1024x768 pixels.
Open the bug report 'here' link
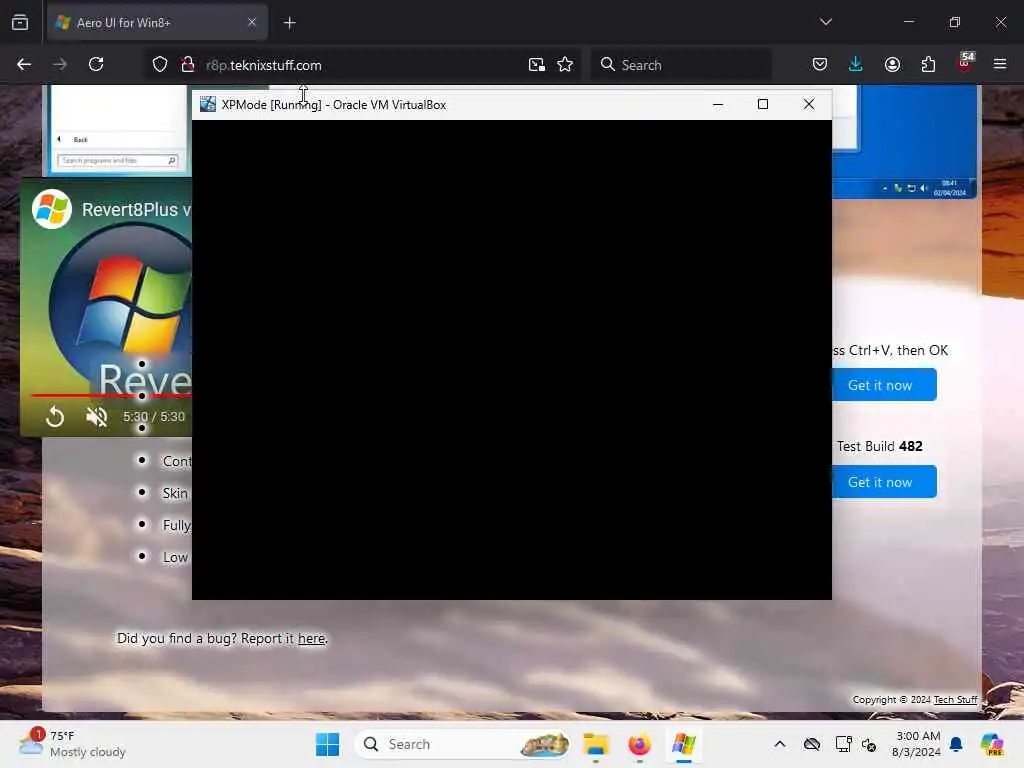click(312, 639)
